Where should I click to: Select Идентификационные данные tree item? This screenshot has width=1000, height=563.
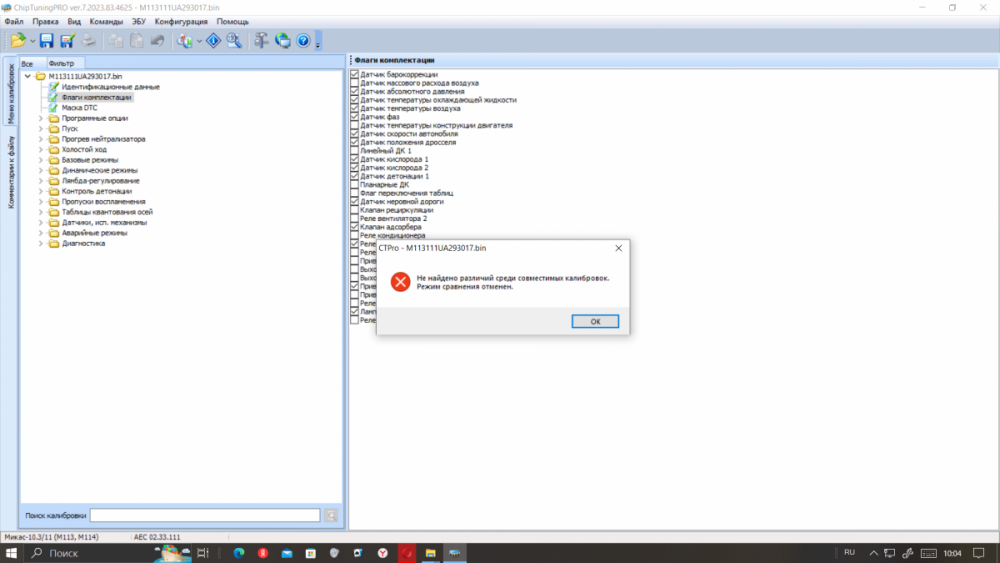[x=111, y=87]
